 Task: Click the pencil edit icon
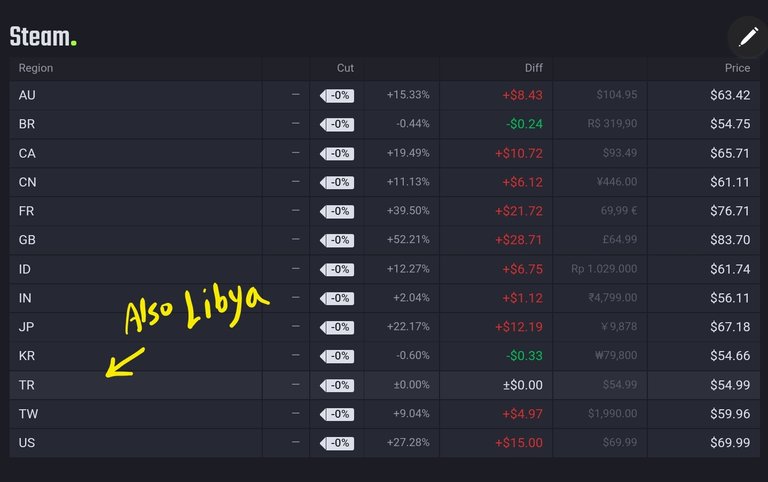(x=748, y=37)
